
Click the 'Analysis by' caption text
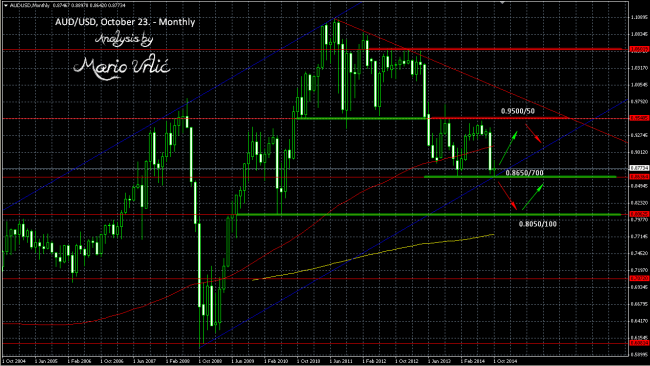(124, 39)
